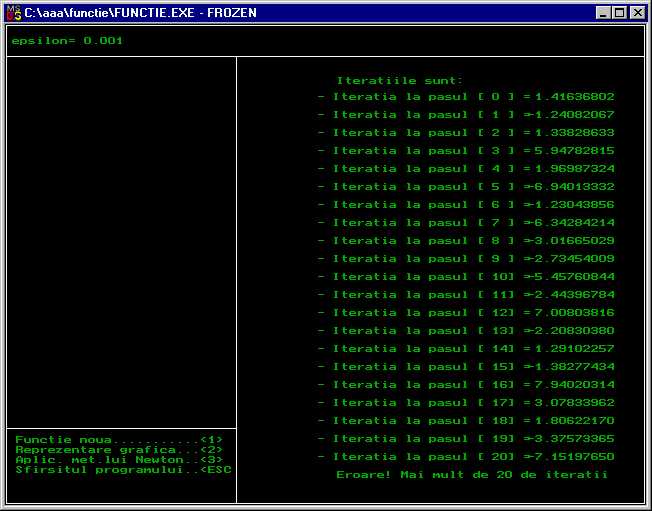The height and width of the screenshot is (511, 652).
Task: Select the 'Reprezentare grafica' menu option
Action: [x=119, y=450]
